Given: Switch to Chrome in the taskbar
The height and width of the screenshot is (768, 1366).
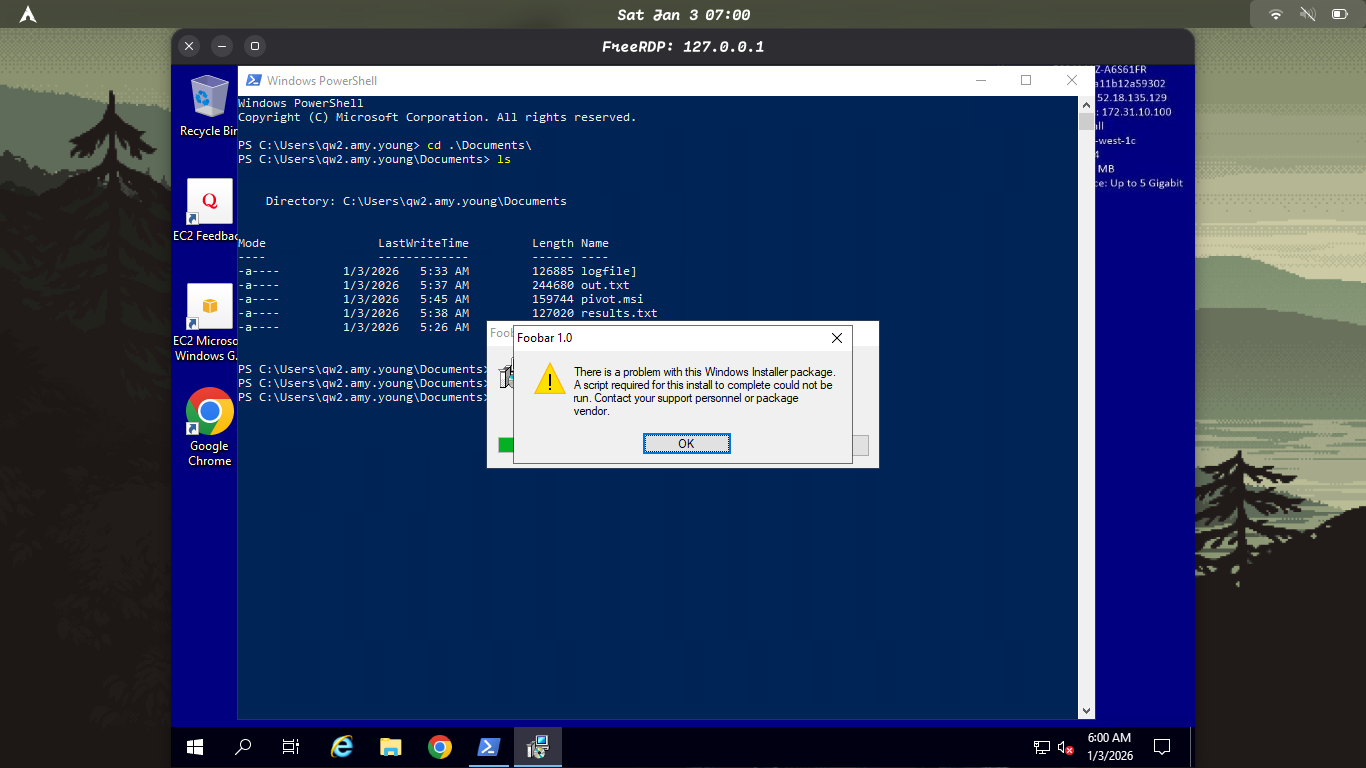Looking at the screenshot, I should coord(439,747).
